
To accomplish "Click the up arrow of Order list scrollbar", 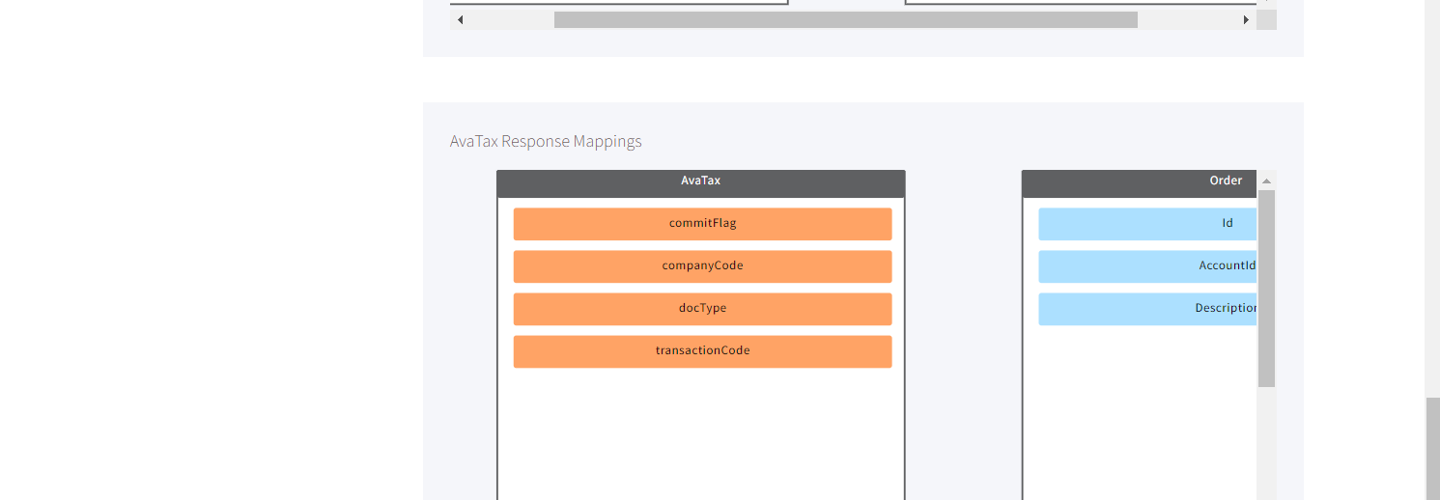I will tap(1266, 181).
